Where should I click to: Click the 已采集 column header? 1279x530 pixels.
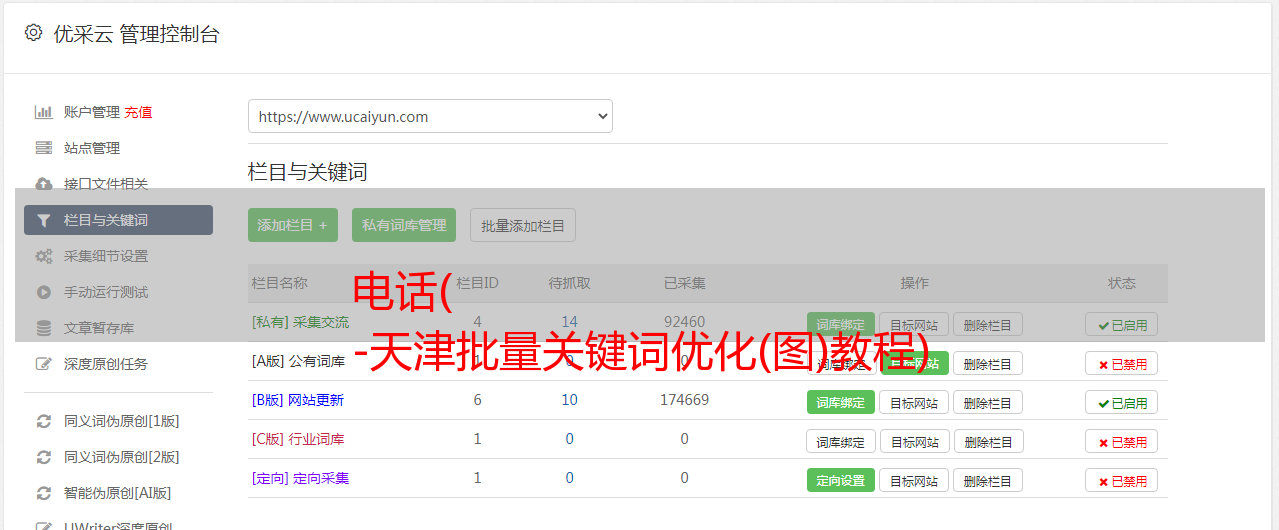[x=684, y=283]
